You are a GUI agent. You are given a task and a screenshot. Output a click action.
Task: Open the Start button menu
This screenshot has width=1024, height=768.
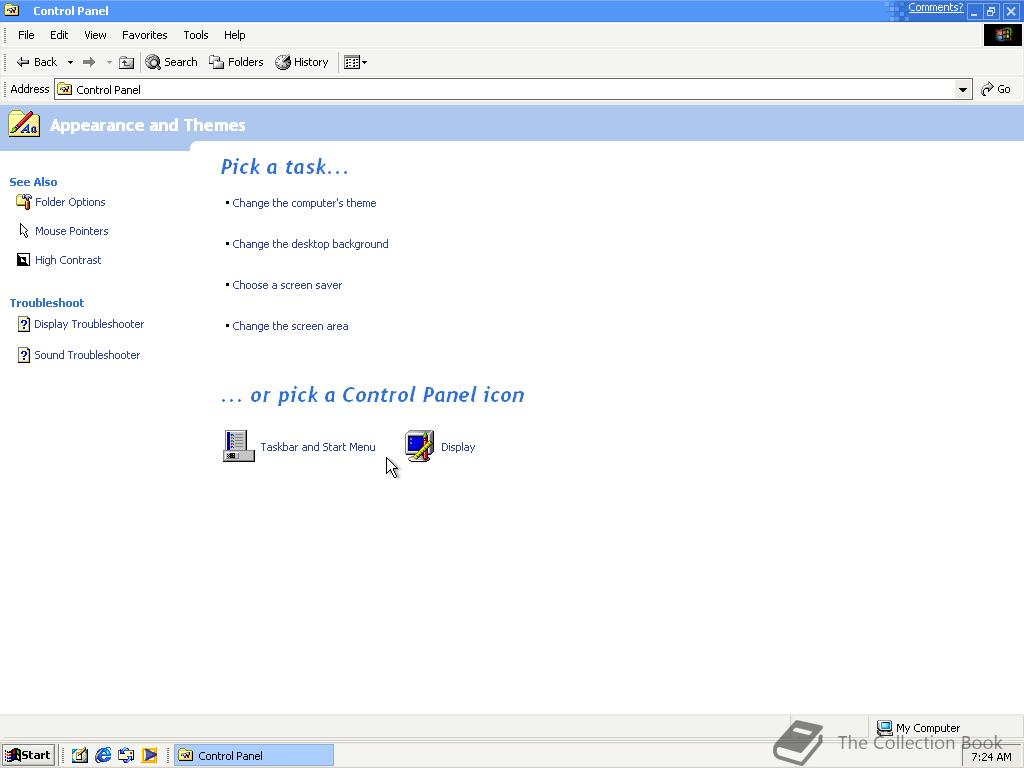pos(28,755)
